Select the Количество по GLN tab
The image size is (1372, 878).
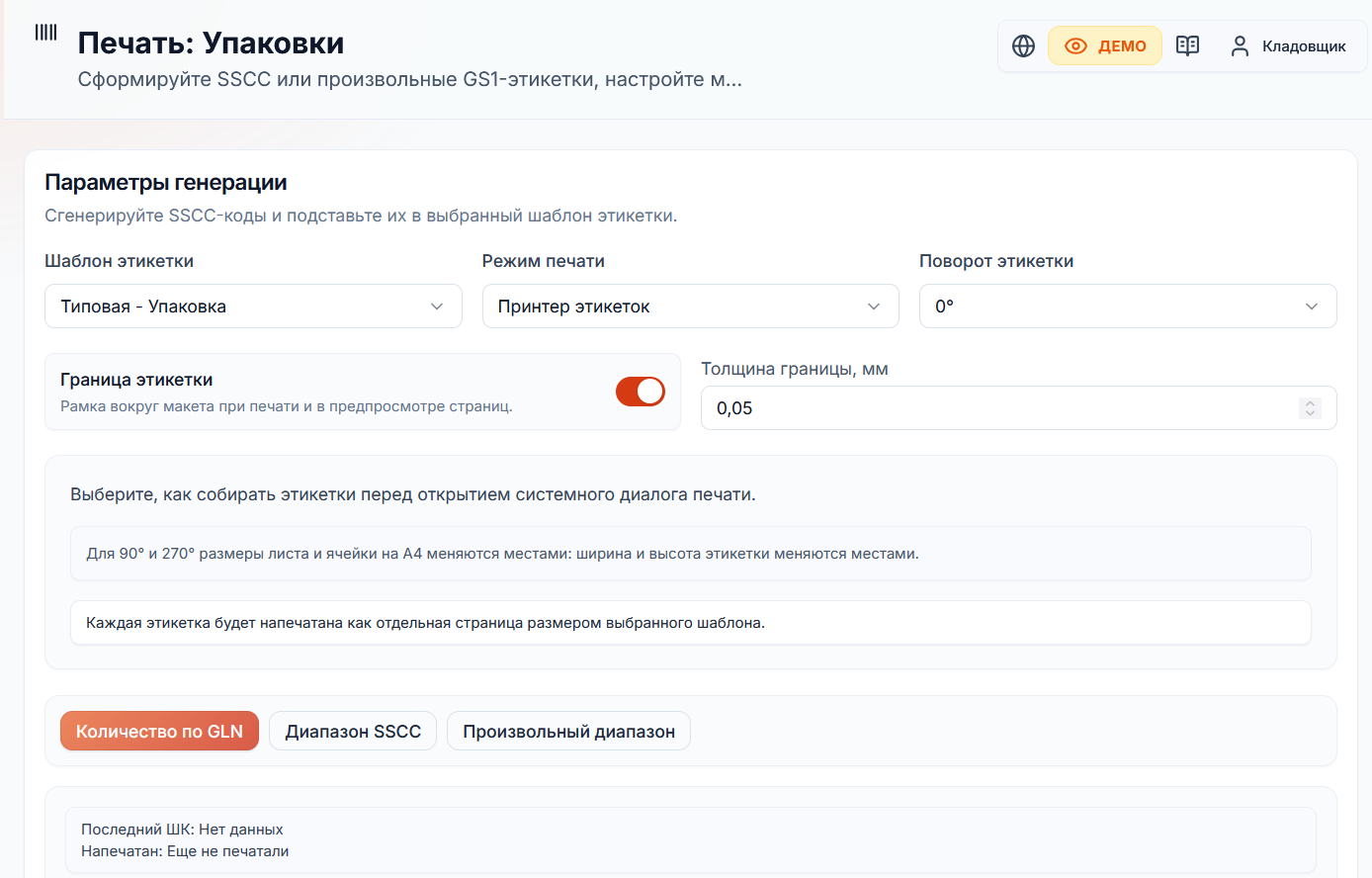coord(159,732)
